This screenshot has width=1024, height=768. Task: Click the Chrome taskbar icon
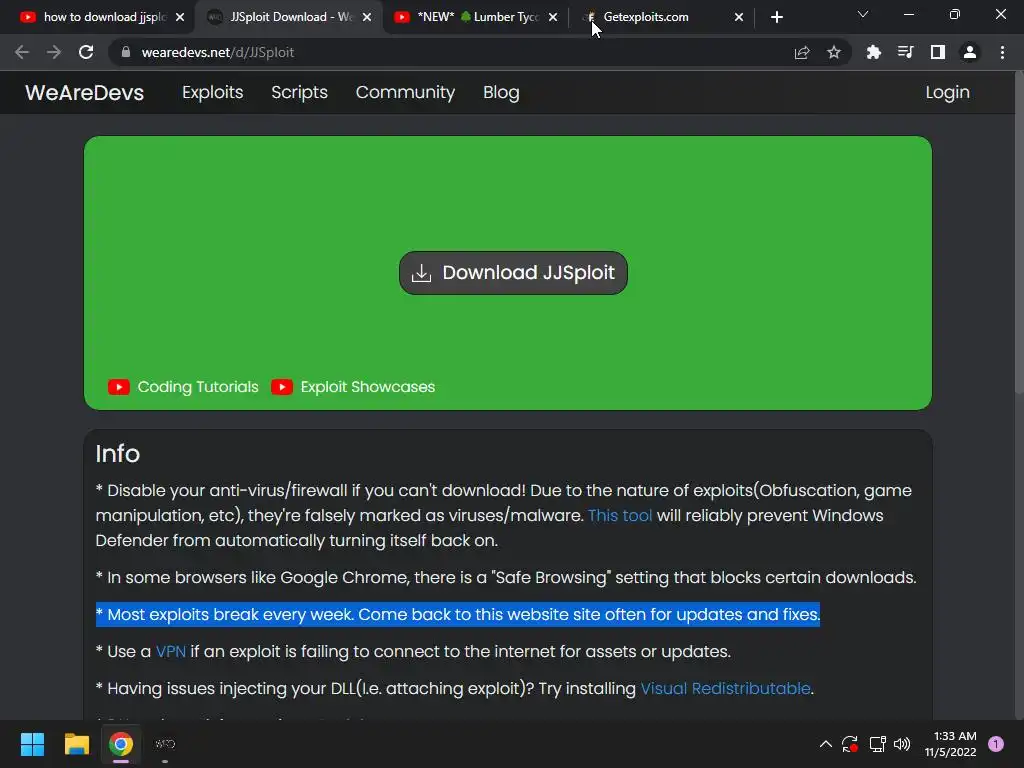click(121, 744)
